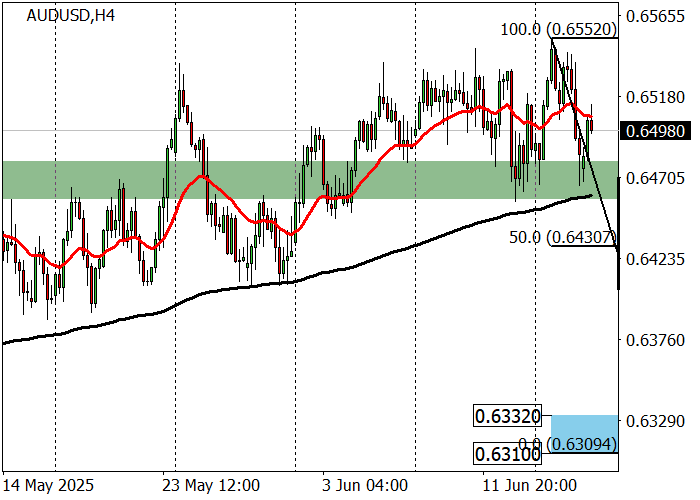Click the current price tag 0.64980

click(x=655, y=131)
